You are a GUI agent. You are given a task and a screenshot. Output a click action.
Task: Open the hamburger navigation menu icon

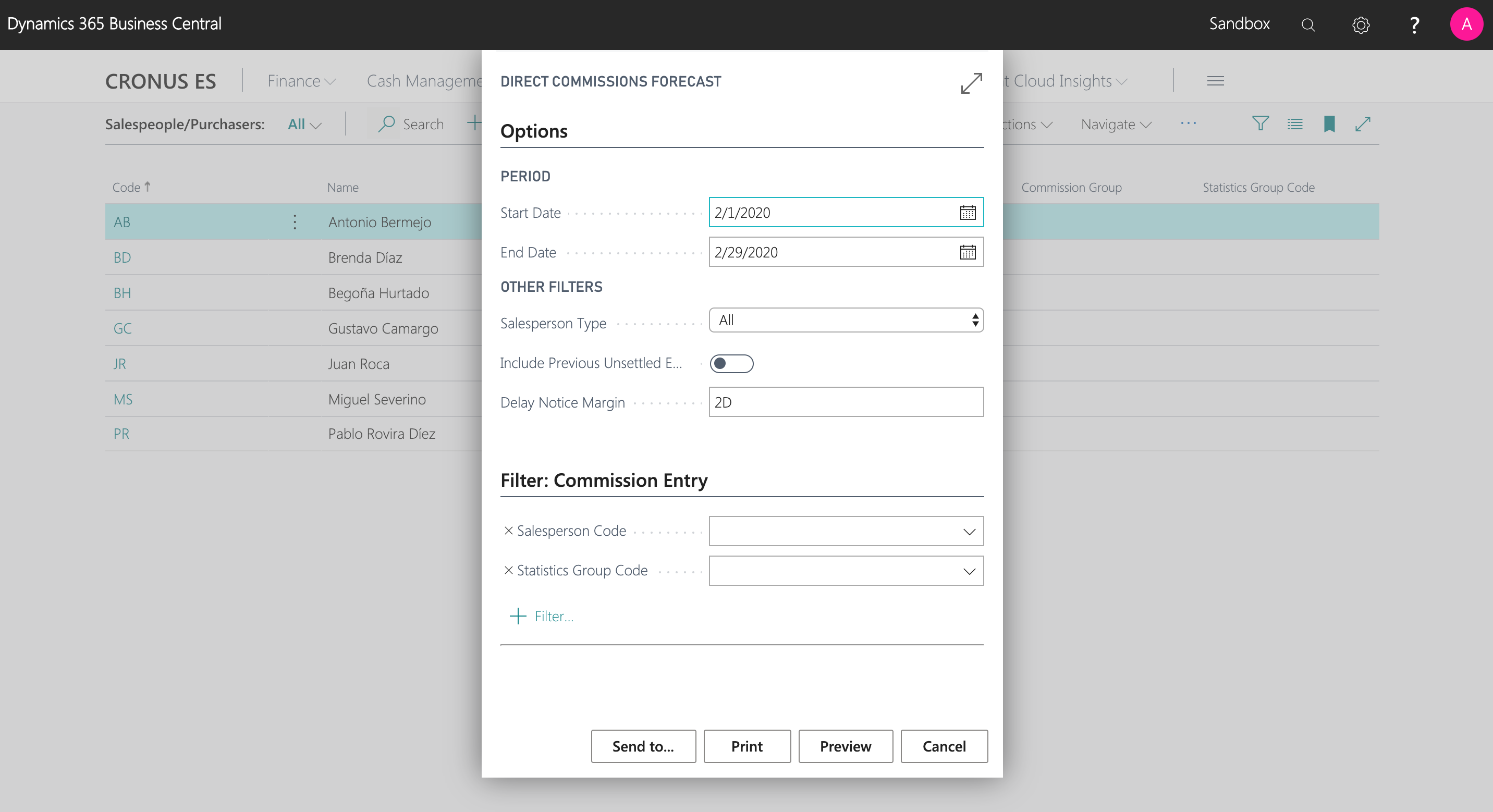click(x=1215, y=81)
